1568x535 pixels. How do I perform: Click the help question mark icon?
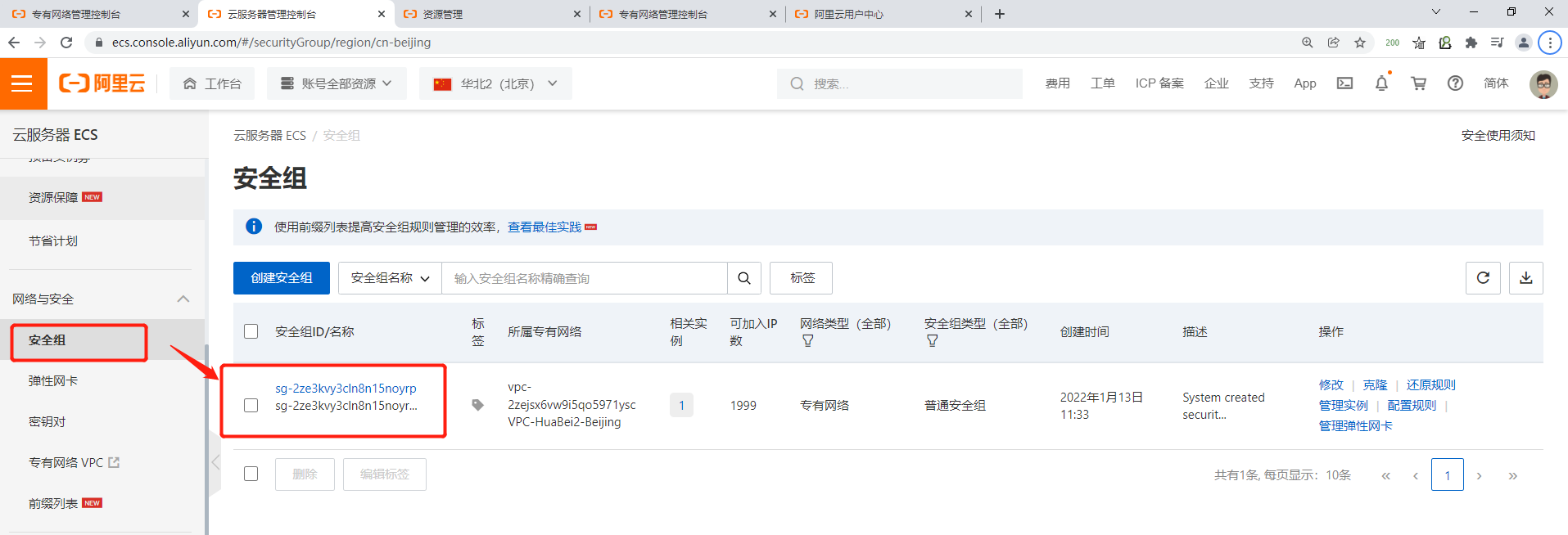click(1455, 83)
